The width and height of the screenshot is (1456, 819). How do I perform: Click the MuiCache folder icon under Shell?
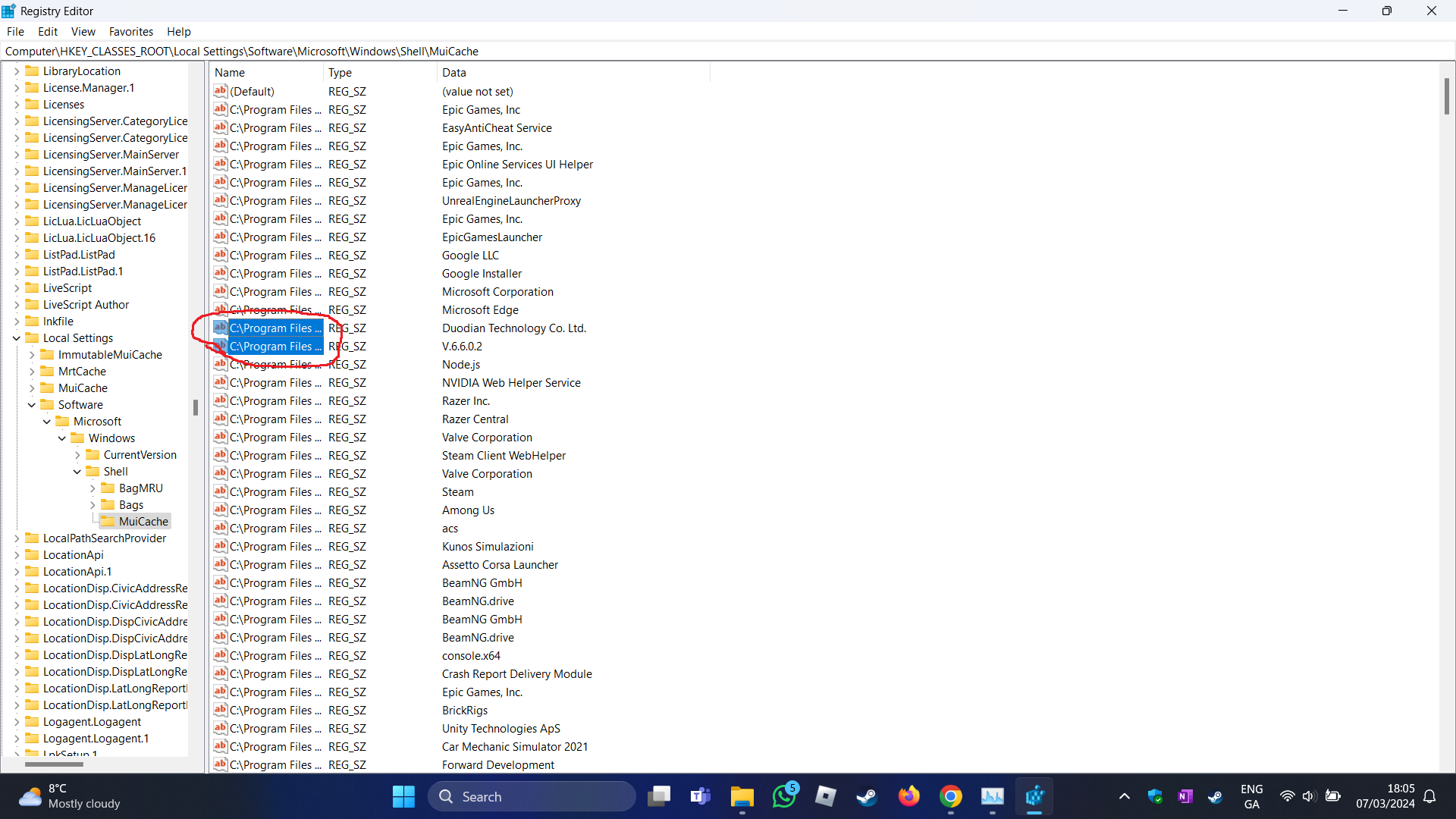tap(108, 522)
